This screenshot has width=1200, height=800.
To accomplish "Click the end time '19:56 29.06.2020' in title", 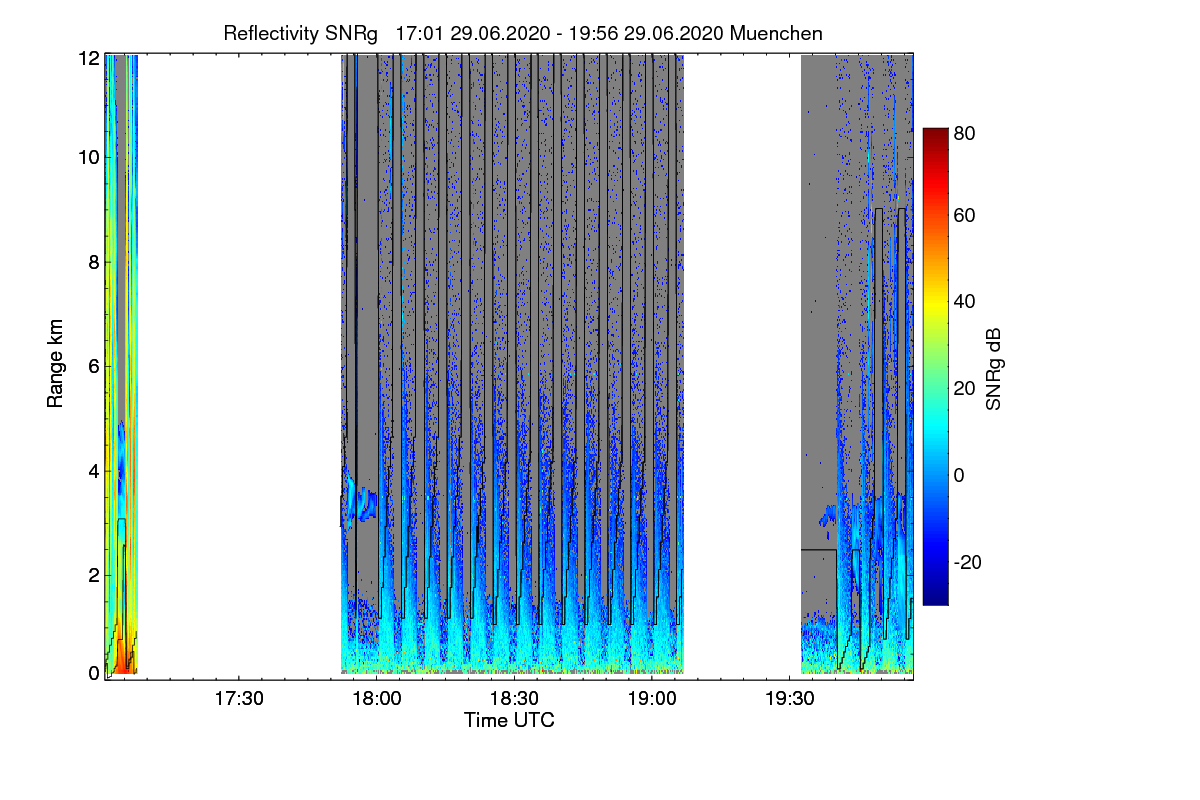I will (x=645, y=33).
